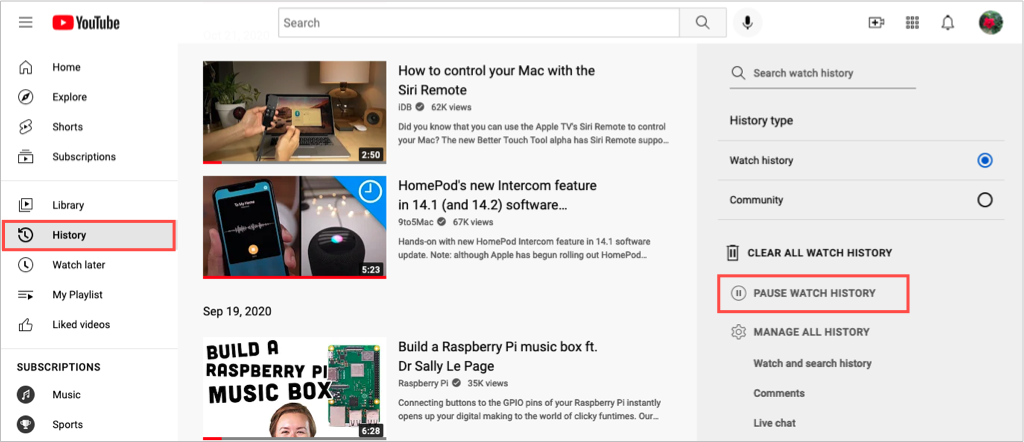Click the manage history gear icon
This screenshot has height=442, width=1024.
point(739,332)
